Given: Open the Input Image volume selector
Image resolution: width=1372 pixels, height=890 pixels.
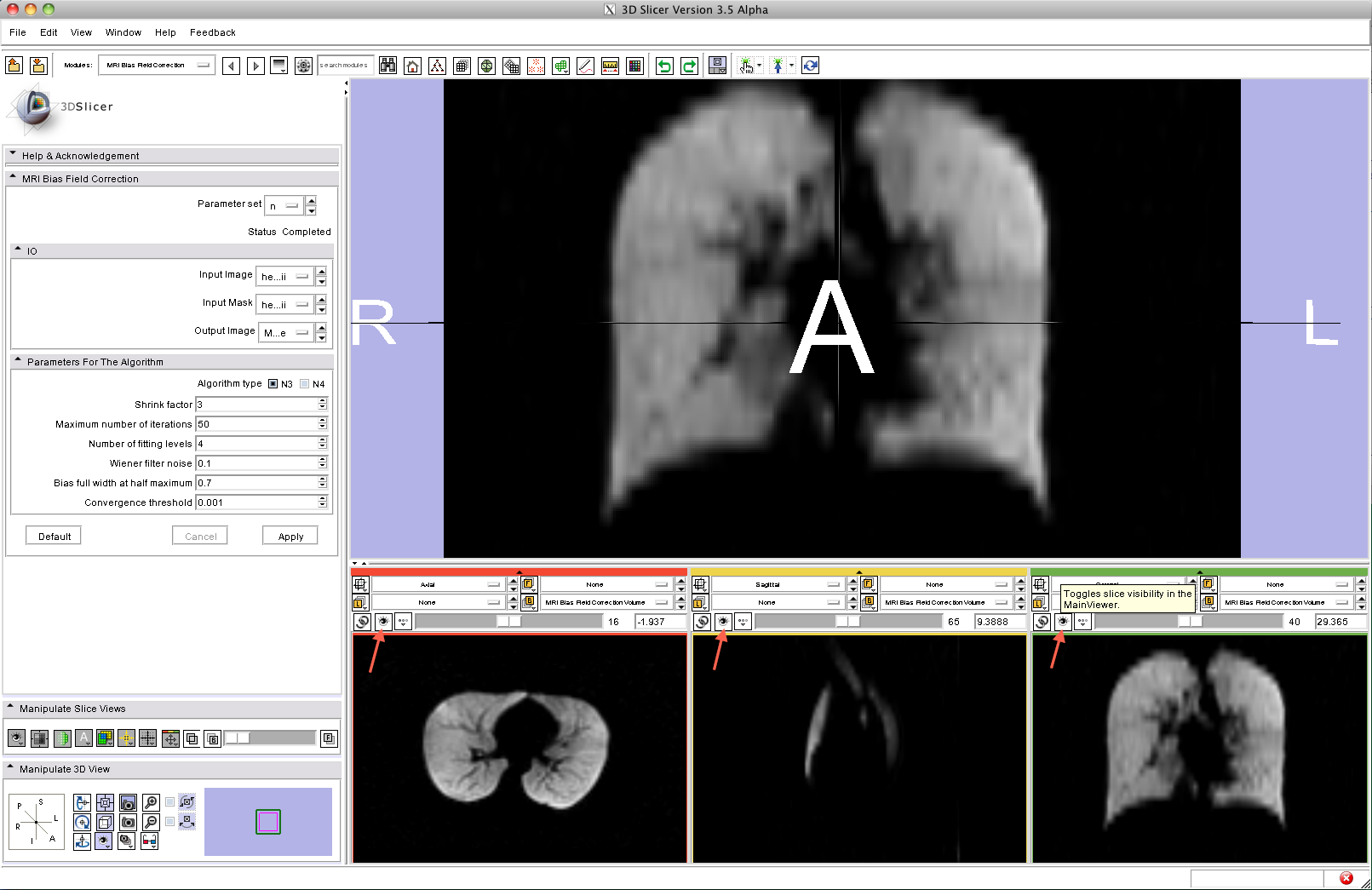Looking at the screenshot, I should coord(285,277).
